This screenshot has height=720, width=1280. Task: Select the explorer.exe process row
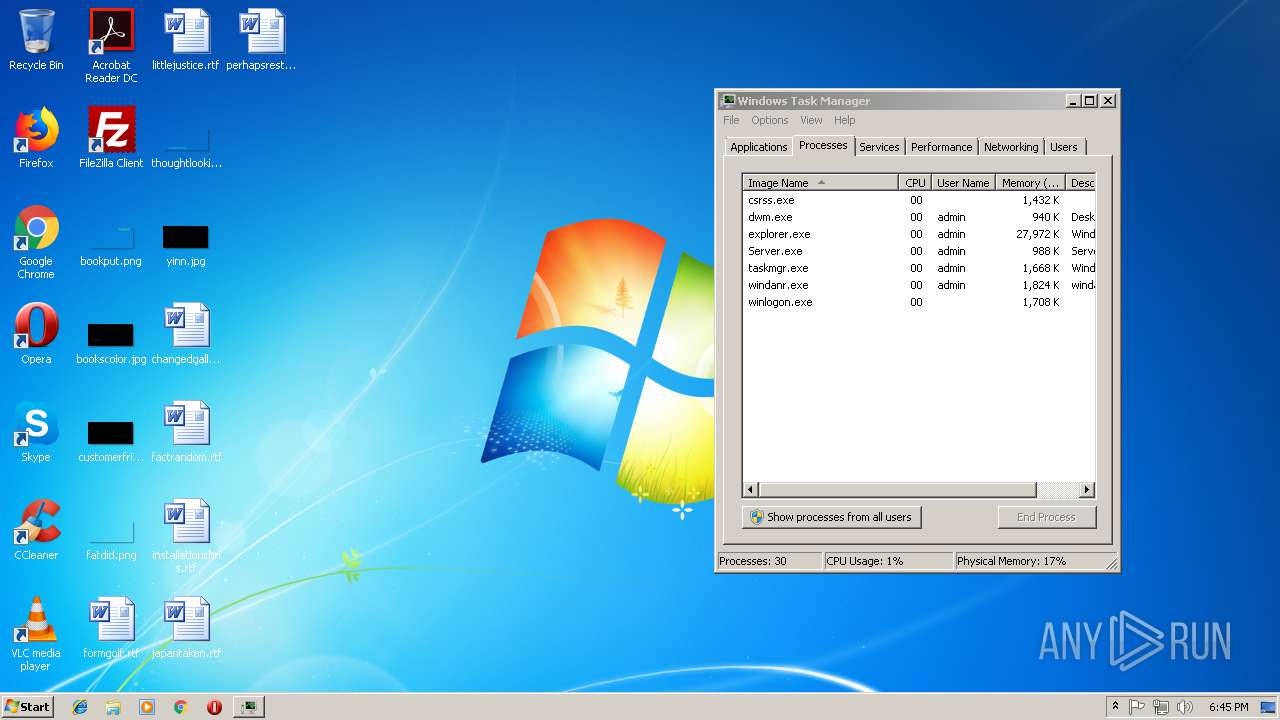[x=919, y=234]
